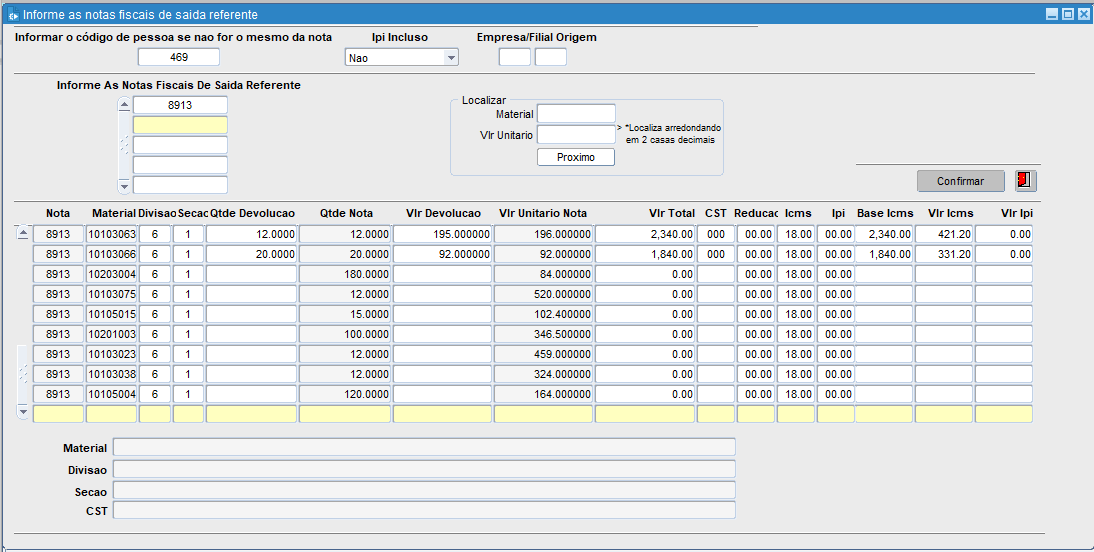Viewport: 1094px width, 552px height.
Task: Select material cell 10103063
Action: 112,234
